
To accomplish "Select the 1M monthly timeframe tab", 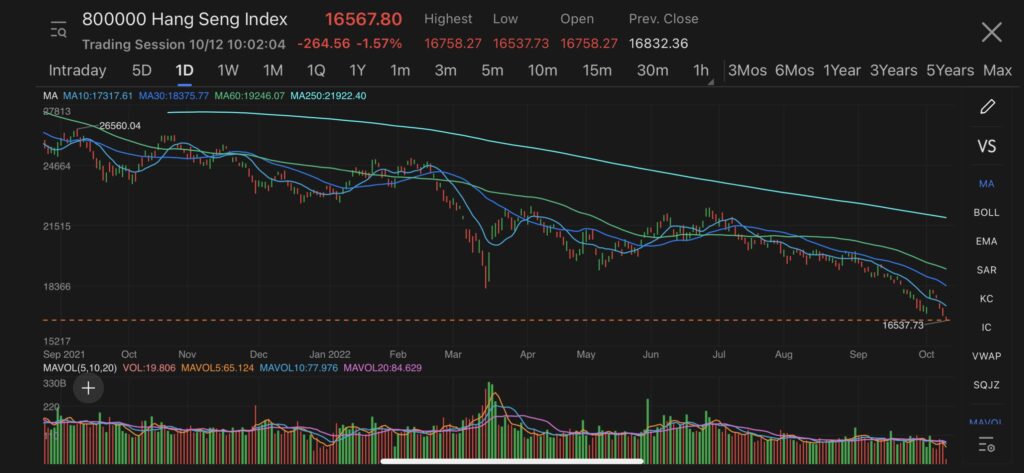I will (x=273, y=71).
